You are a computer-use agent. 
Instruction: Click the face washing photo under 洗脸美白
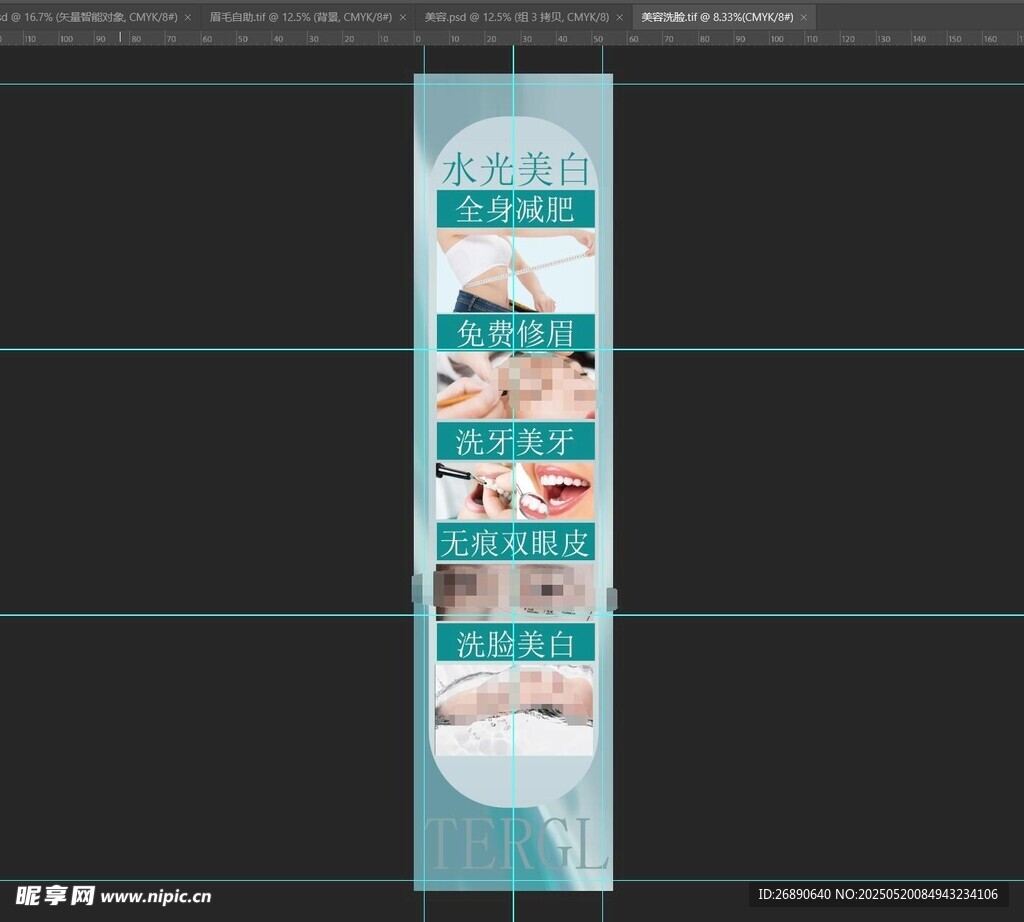(x=515, y=710)
